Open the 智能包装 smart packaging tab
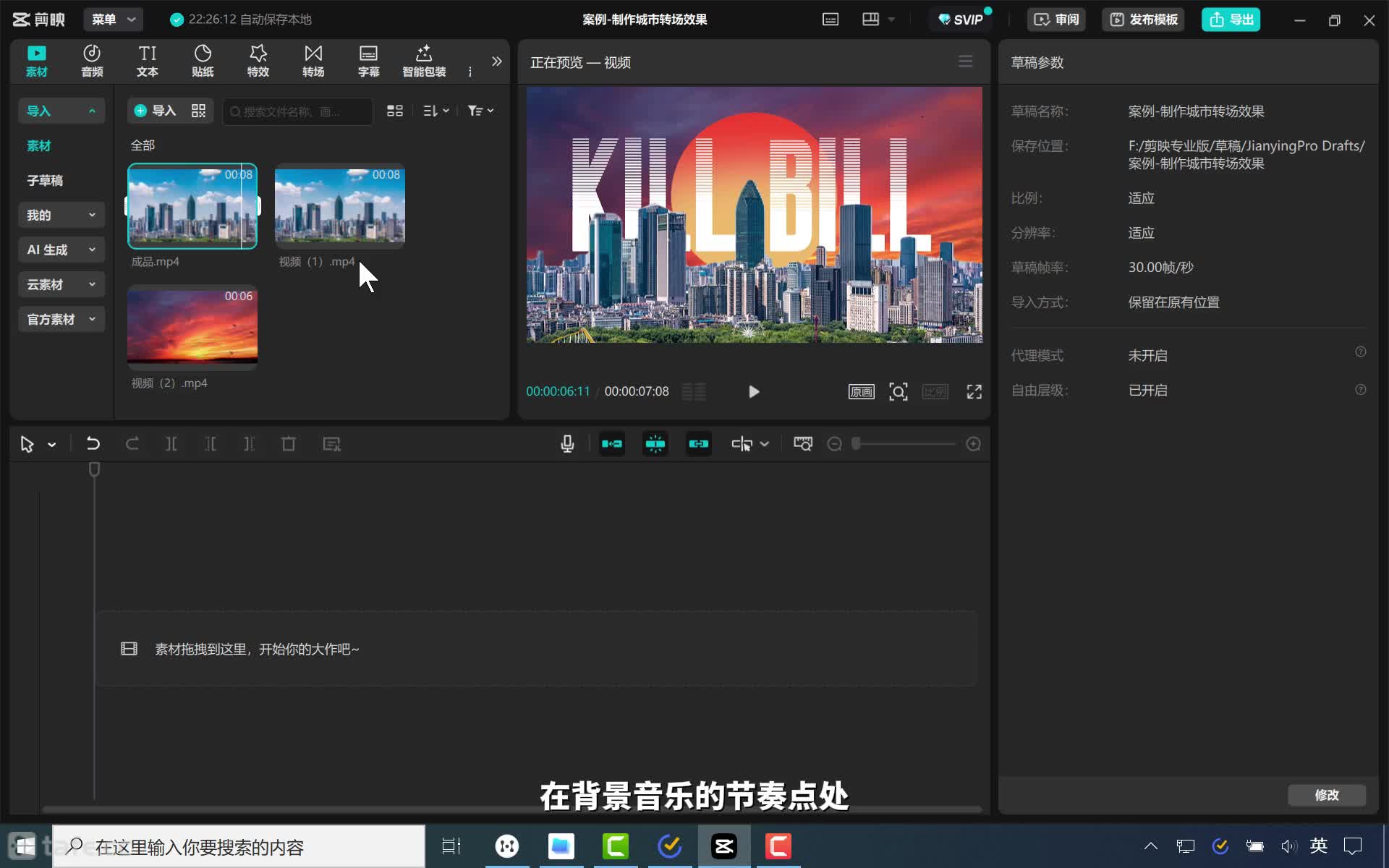The width and height of the screenshot is (1389, 868). coord(424,61)
